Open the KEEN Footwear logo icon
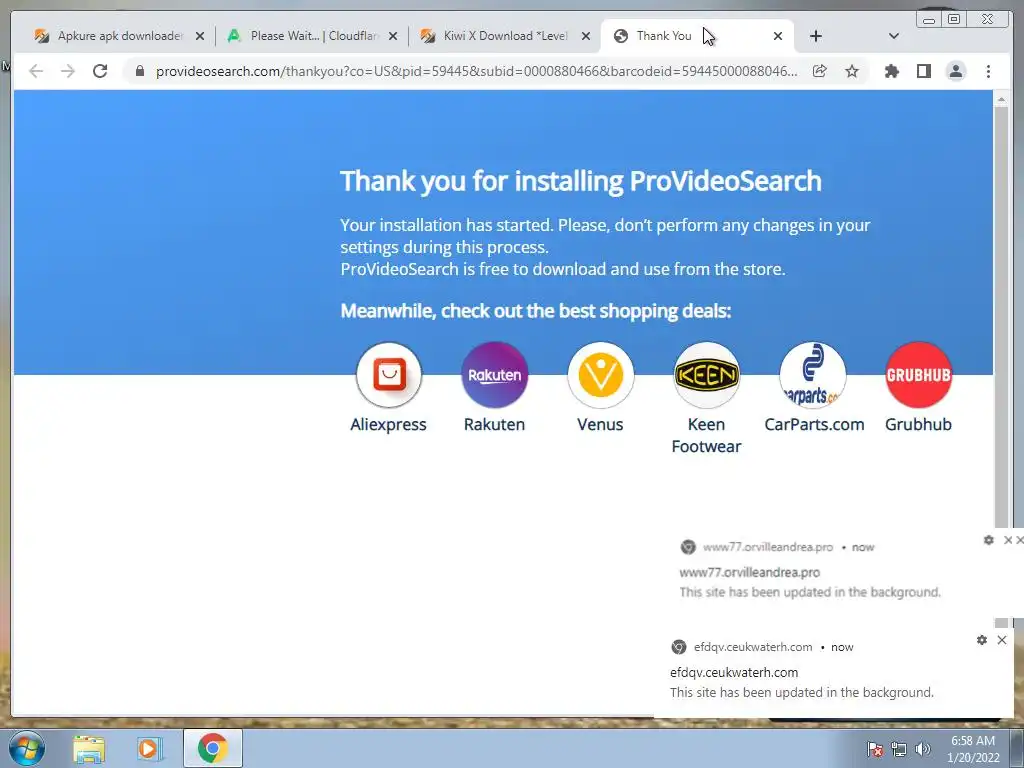Viewport: 1024px width, 768px height. [x=707, y=376]
